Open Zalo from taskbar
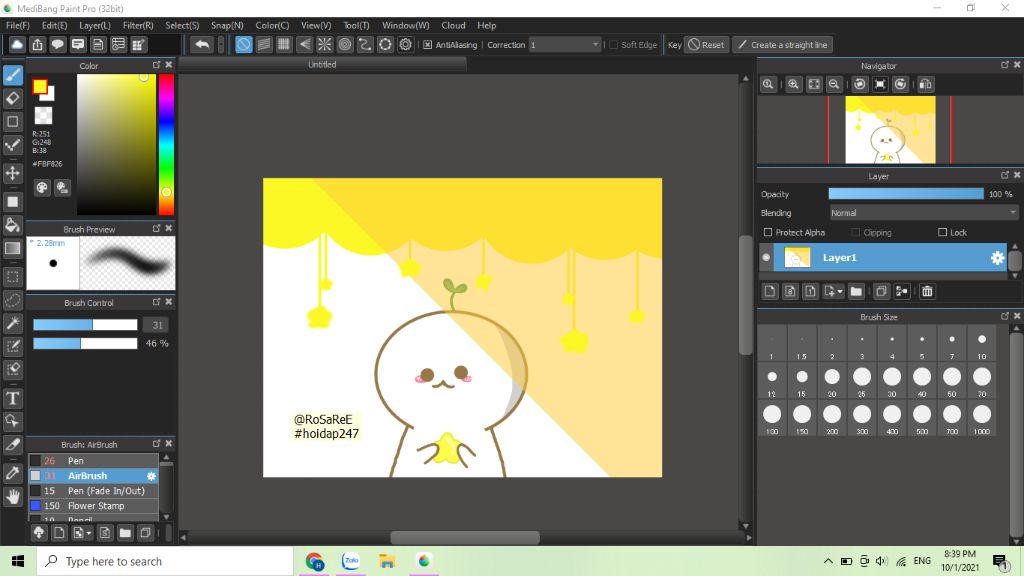 click(351, 562)
